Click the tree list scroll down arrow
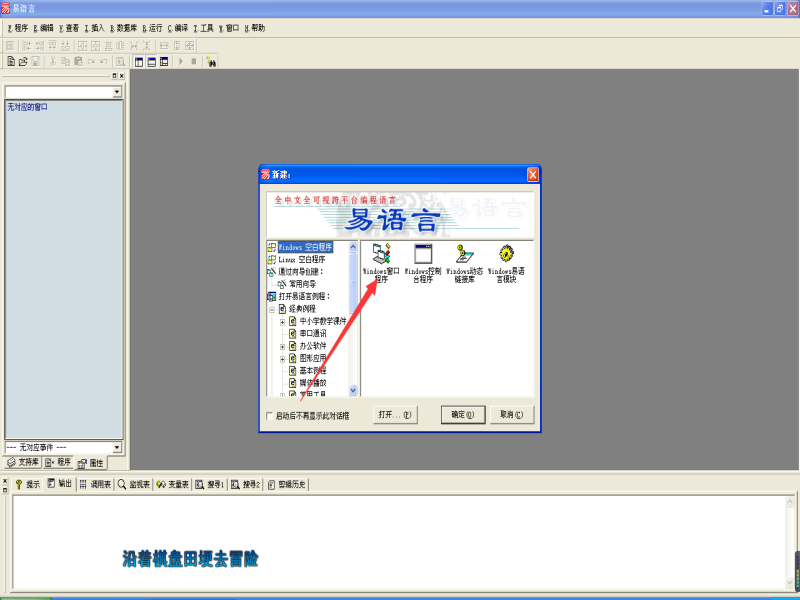The height and width of the screenshot is (600, 800). pos(353,390)
